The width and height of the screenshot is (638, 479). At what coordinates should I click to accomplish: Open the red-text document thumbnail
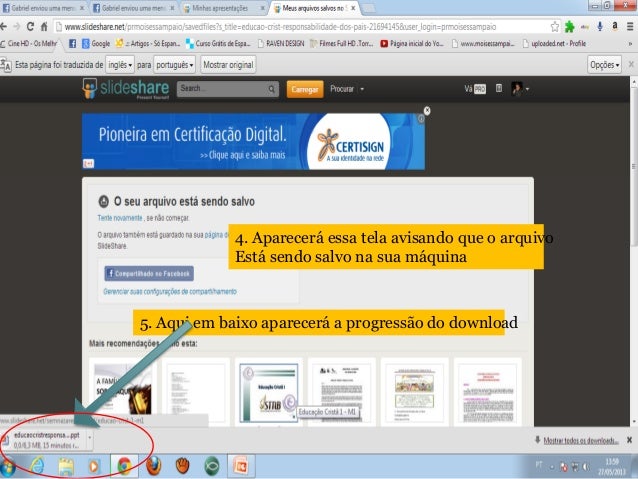pos(488,393)
